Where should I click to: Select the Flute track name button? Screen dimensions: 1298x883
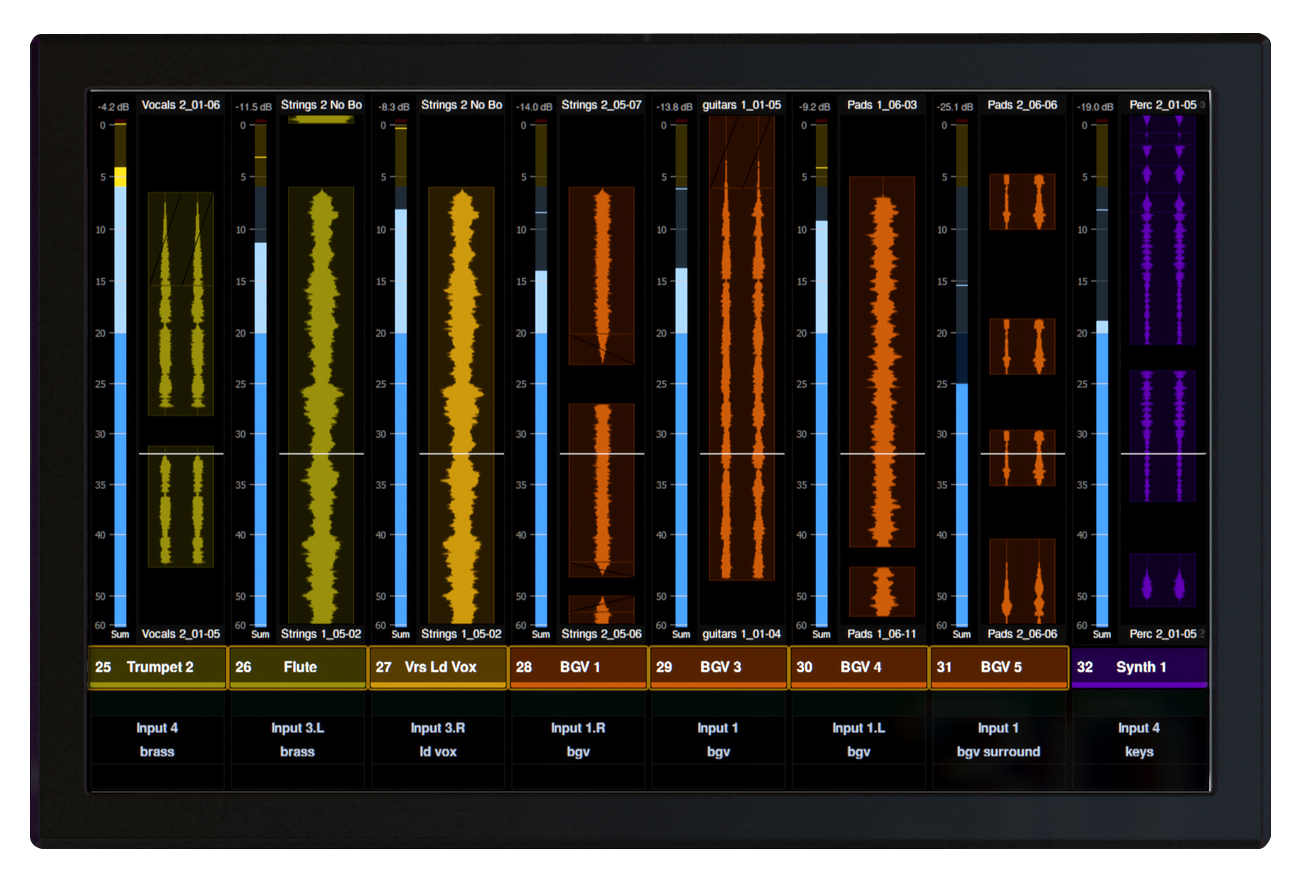(x=298, y=667)
